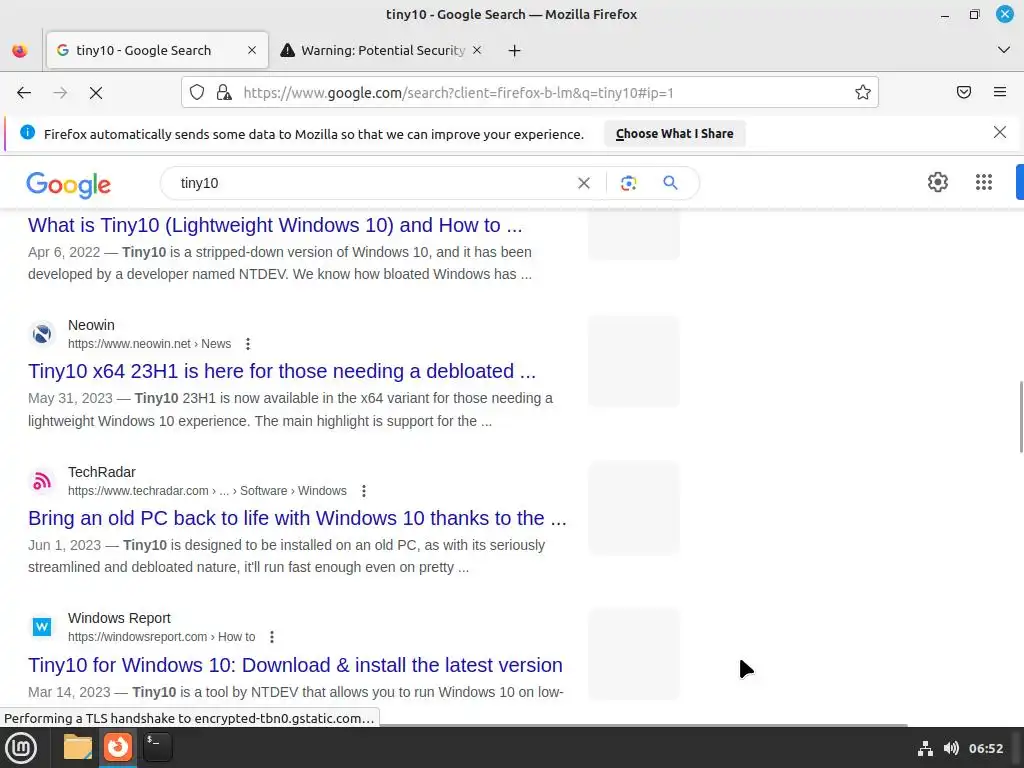Click the Google search input field

click(x=372, y=184)
